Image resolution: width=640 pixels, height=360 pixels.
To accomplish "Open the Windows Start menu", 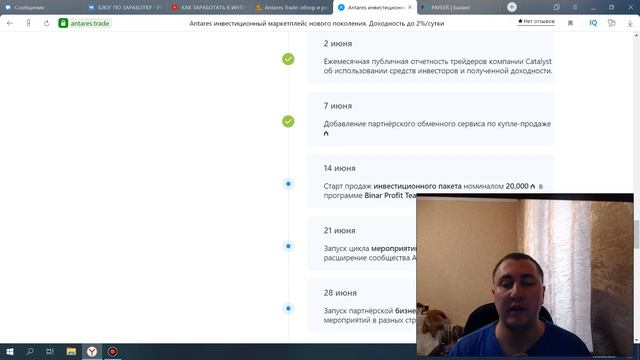I will pos(10,351).
